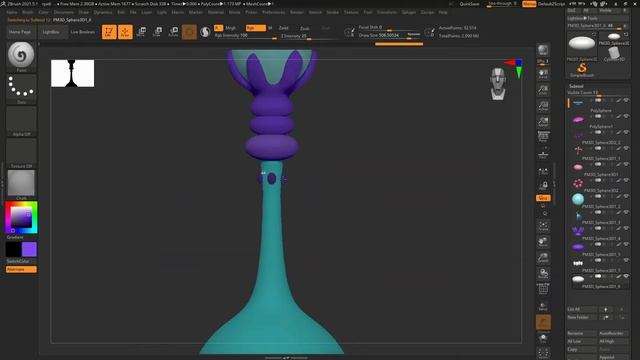Toggle Persp perspective view
640x360 pixels.
(x=543, y=138)
